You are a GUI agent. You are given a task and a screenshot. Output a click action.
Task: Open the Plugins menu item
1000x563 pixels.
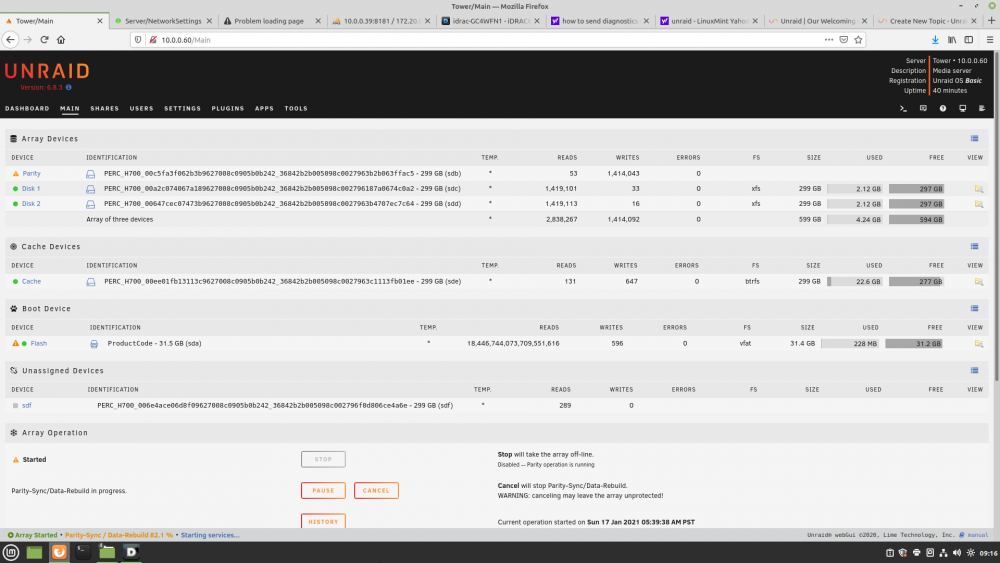[228, 108]
